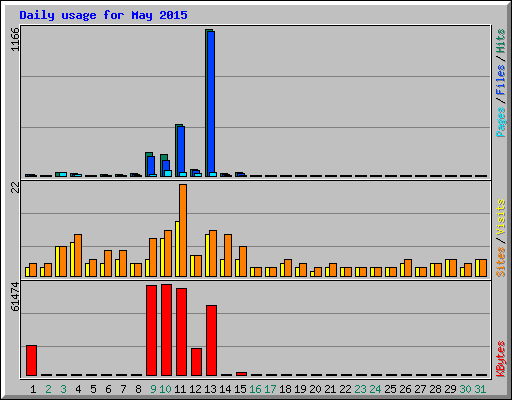Click day 5 label on x-axis
Screen dimensions: 512x400
pos(93,389)
